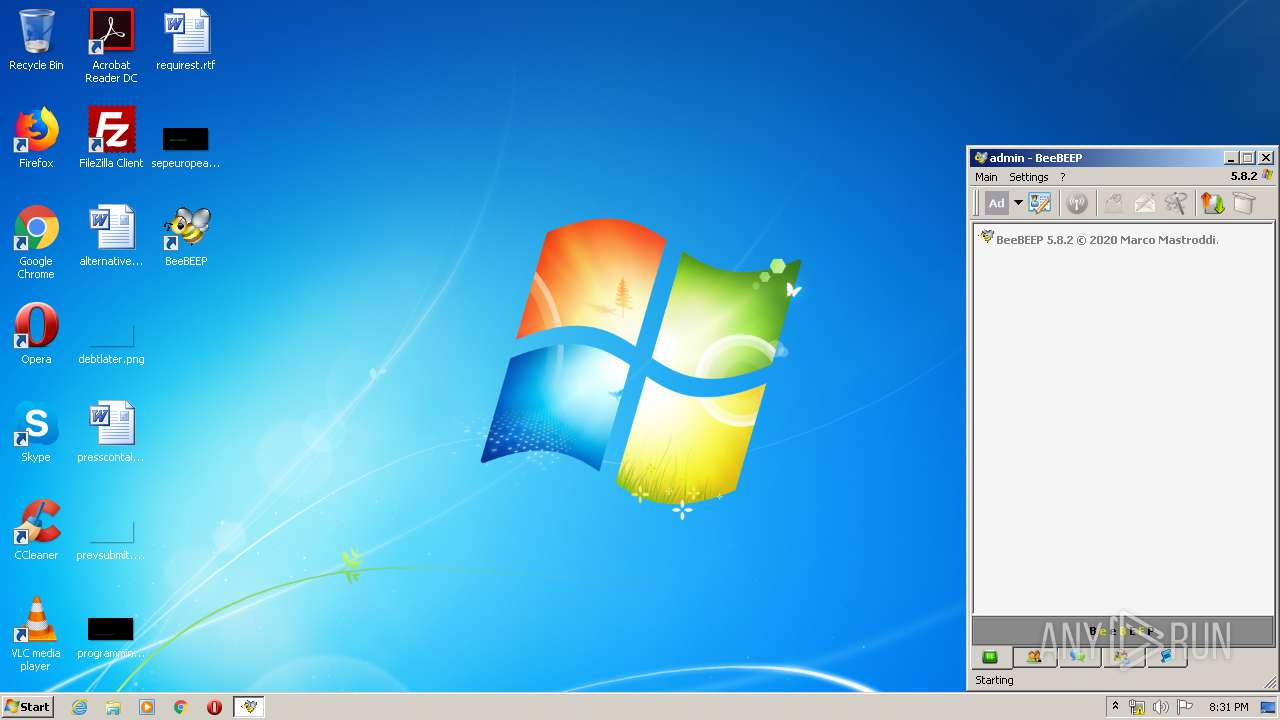Show hidden system tray icons
The height and width of the screenshot is (720, 1280).
pyautogui.click(x=1115, y=707)
